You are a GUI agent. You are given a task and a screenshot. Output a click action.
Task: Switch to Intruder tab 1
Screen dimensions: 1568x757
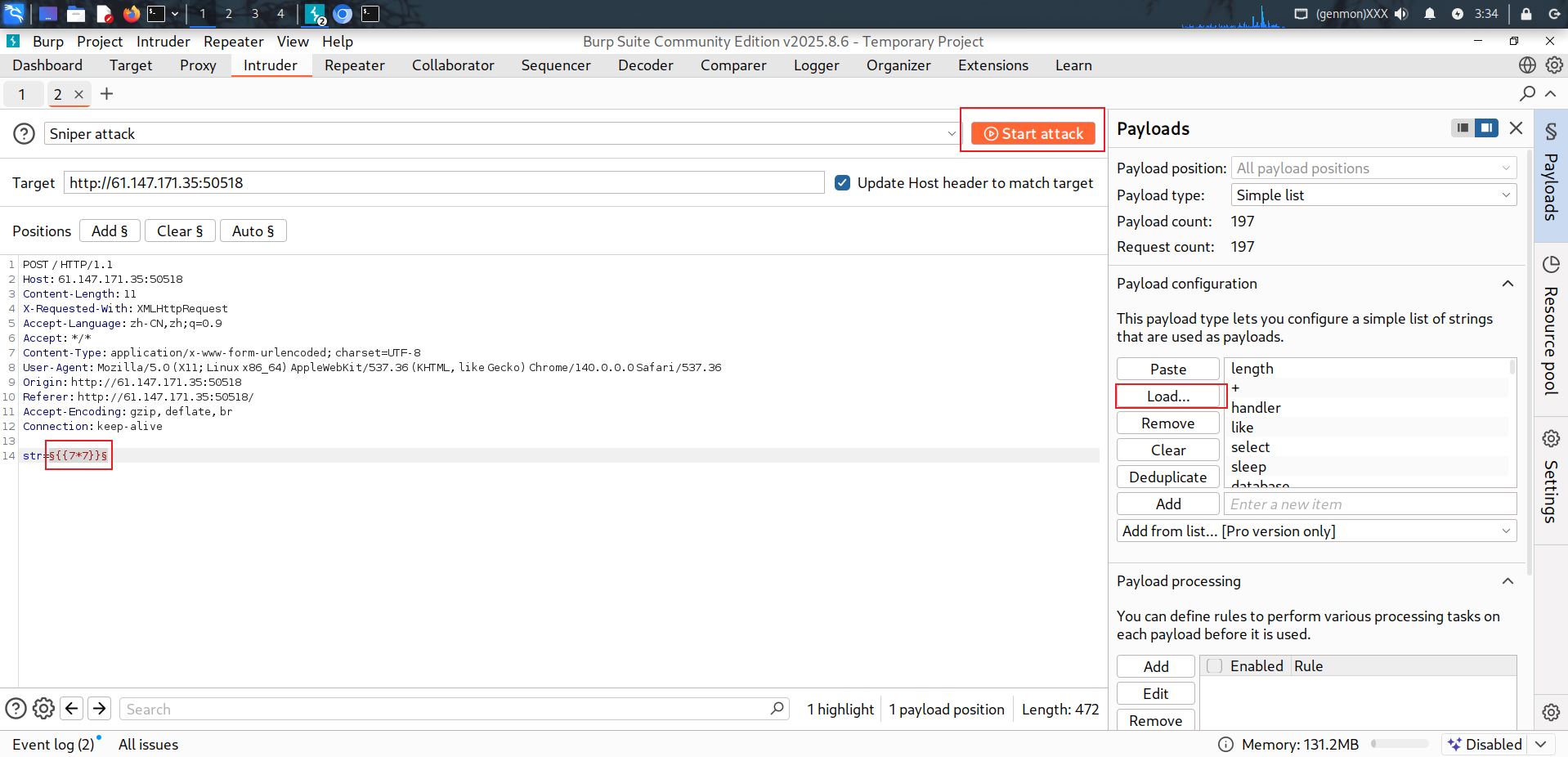[22, 94]
